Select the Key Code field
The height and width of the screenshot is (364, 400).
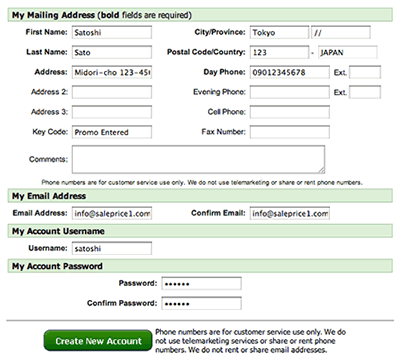(x=112, y=132)
